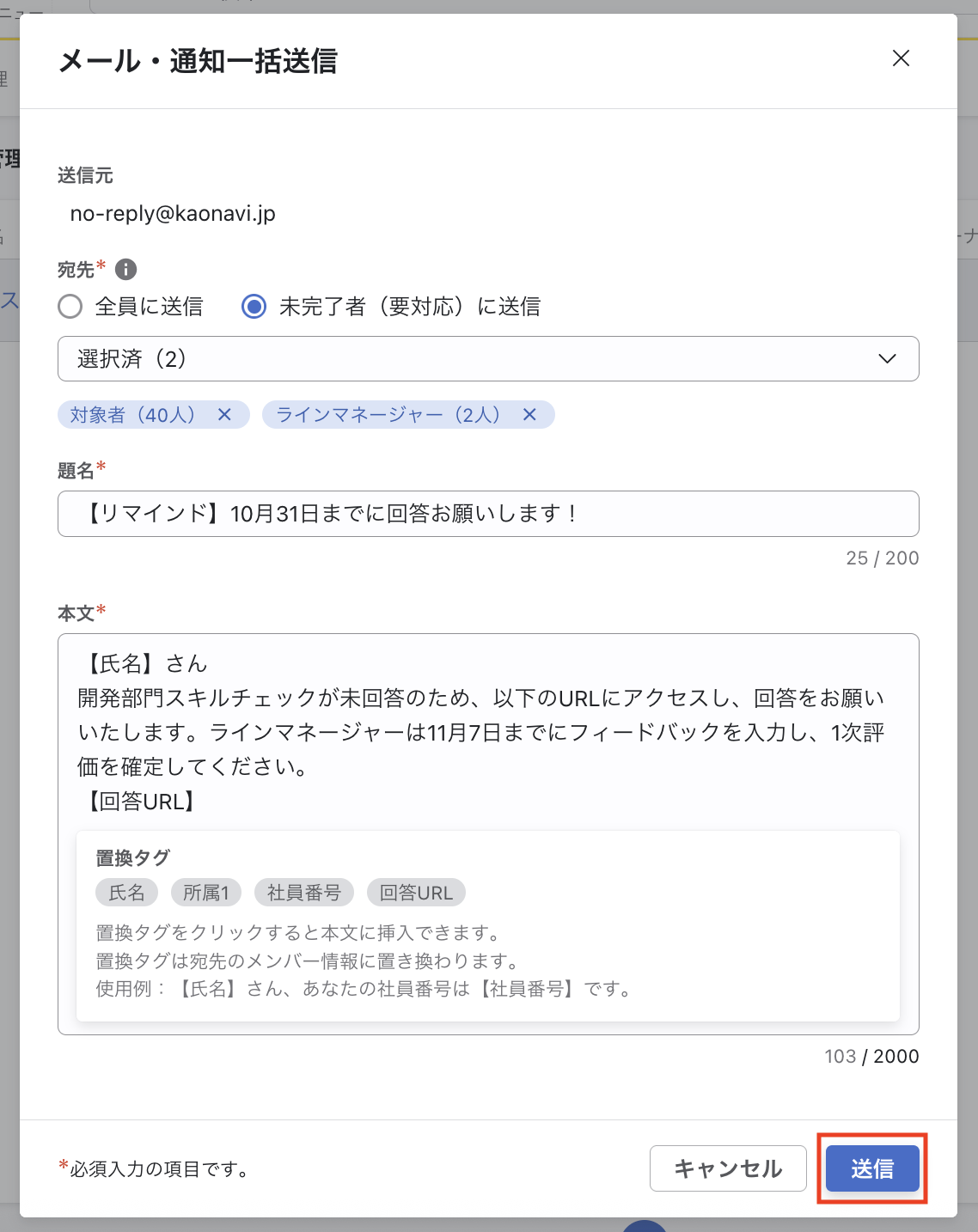The image size is (978, 1232).
Task: Open the 選択済（2） combo box
Action: 488,358
